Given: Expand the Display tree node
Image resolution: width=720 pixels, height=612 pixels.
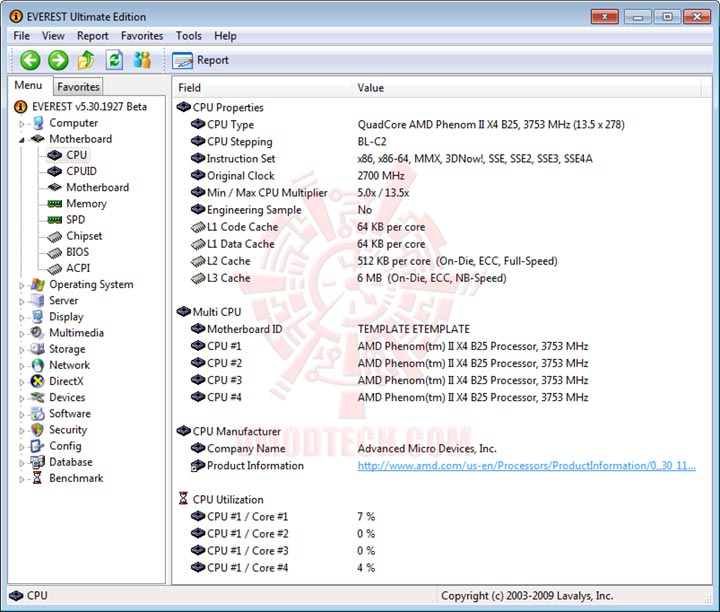Looking at the screenshot, I should (22, 317).
